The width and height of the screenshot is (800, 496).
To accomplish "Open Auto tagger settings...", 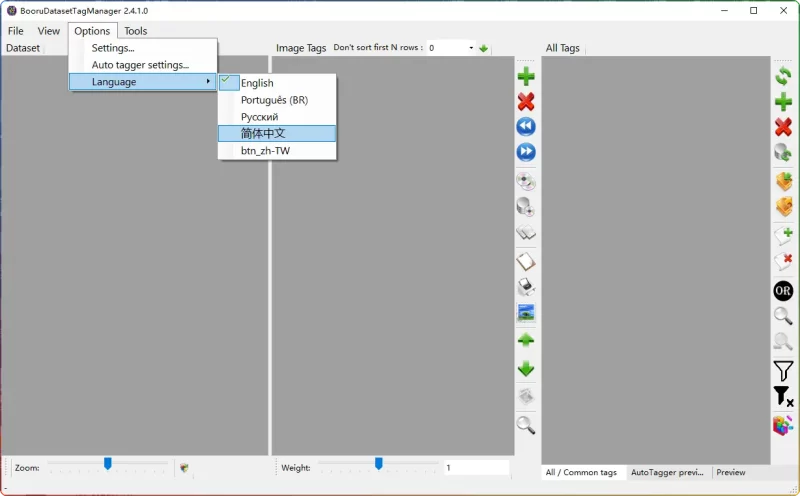I will [x=143, y=65].
